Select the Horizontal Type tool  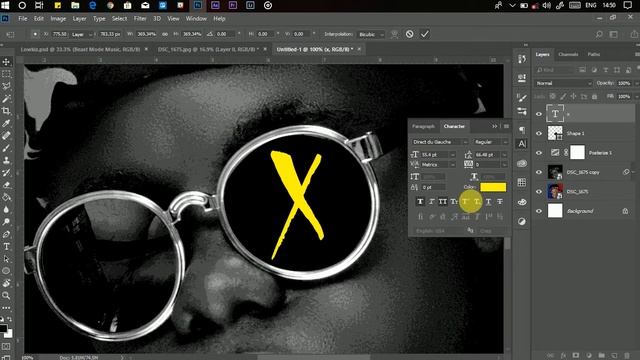coord(6,247)
